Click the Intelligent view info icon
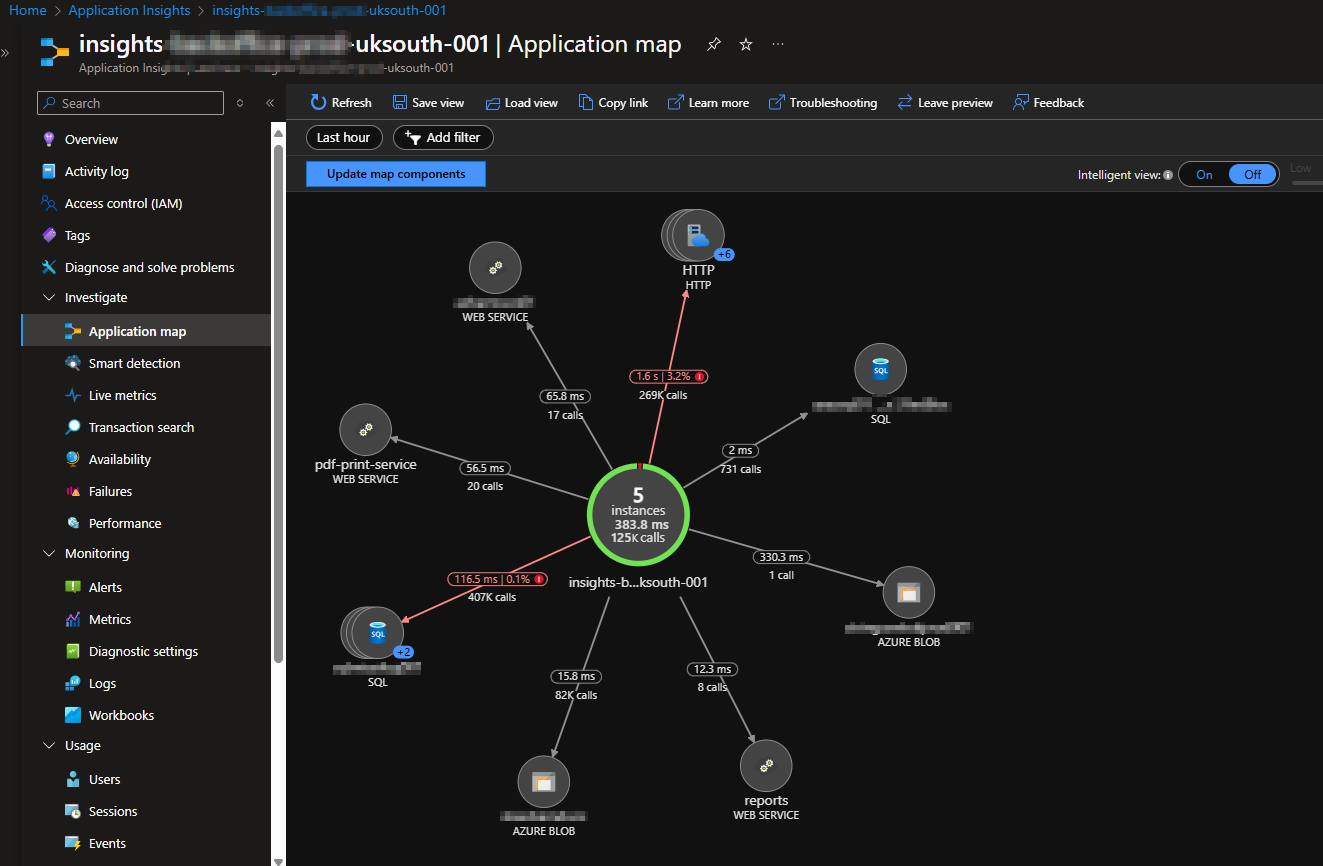This screenshot has width=1323, height=866. point(1168,175)
